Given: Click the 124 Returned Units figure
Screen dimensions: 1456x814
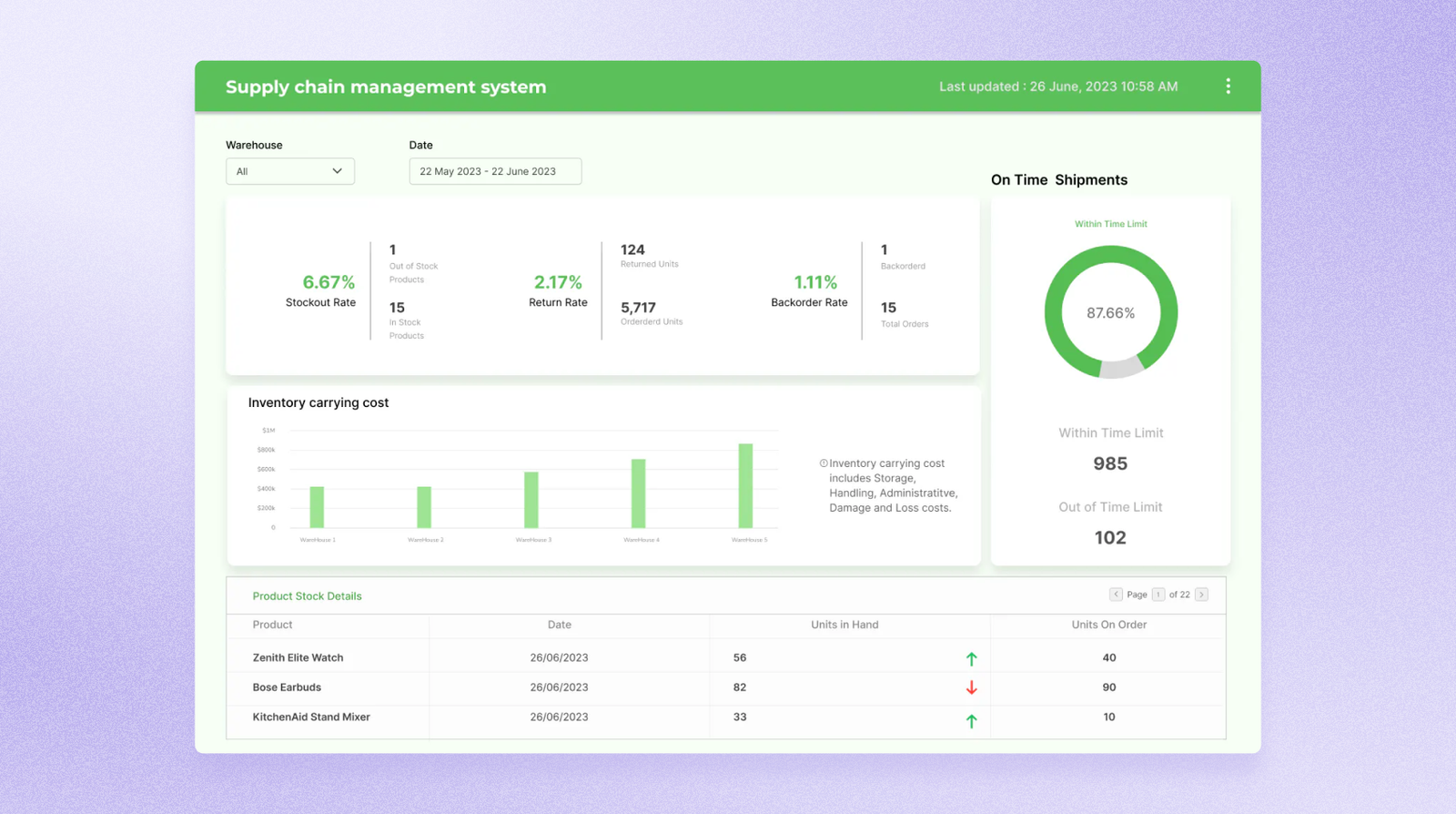Looking at the screenshot, I should pyautogui.click(x=632, y=249).
